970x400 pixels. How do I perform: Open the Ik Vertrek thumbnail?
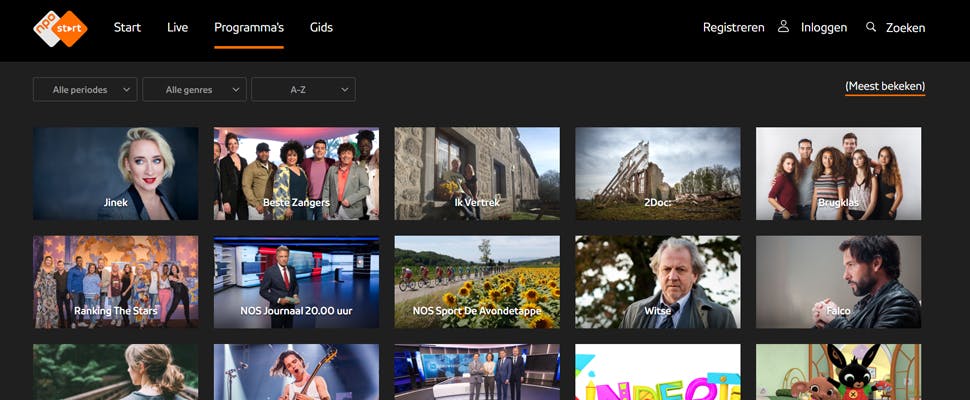[477, 174]
